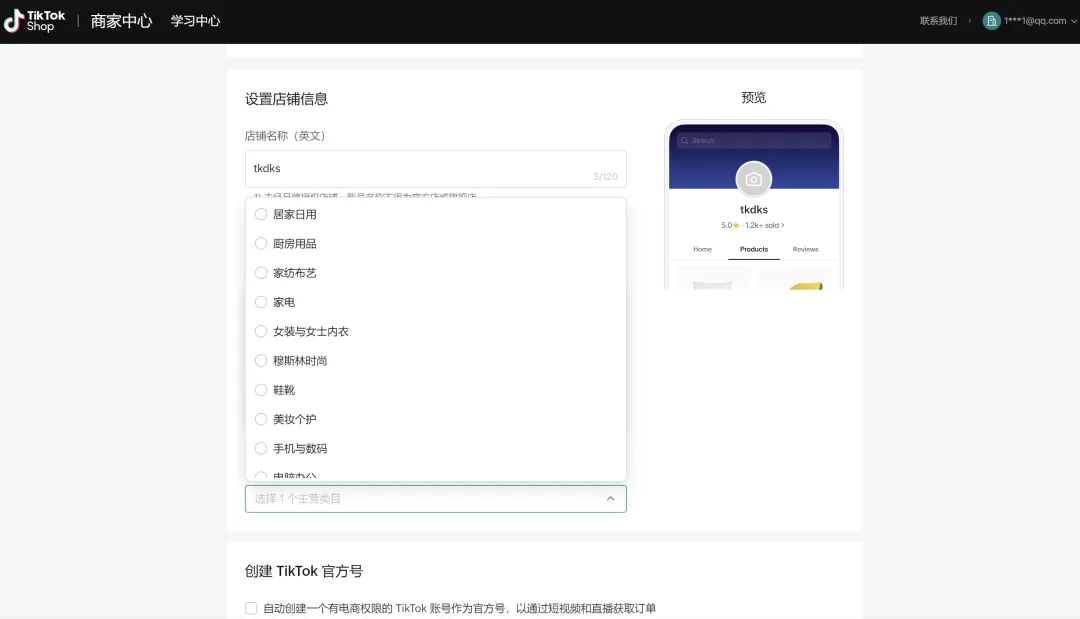This screenshot has height=619, width=1080.
Task: Select the 居家日用 category radio button
Action: tap(261, 214)
